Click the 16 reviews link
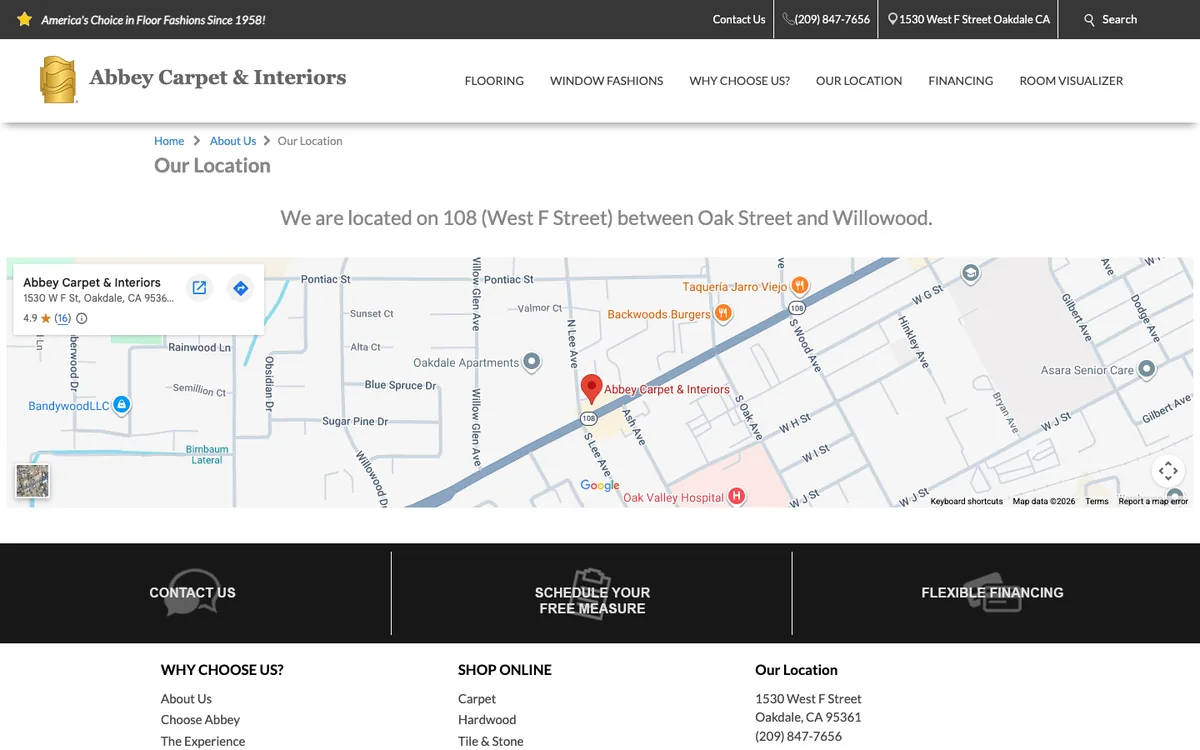1200x750 pixels. [62, 319]
